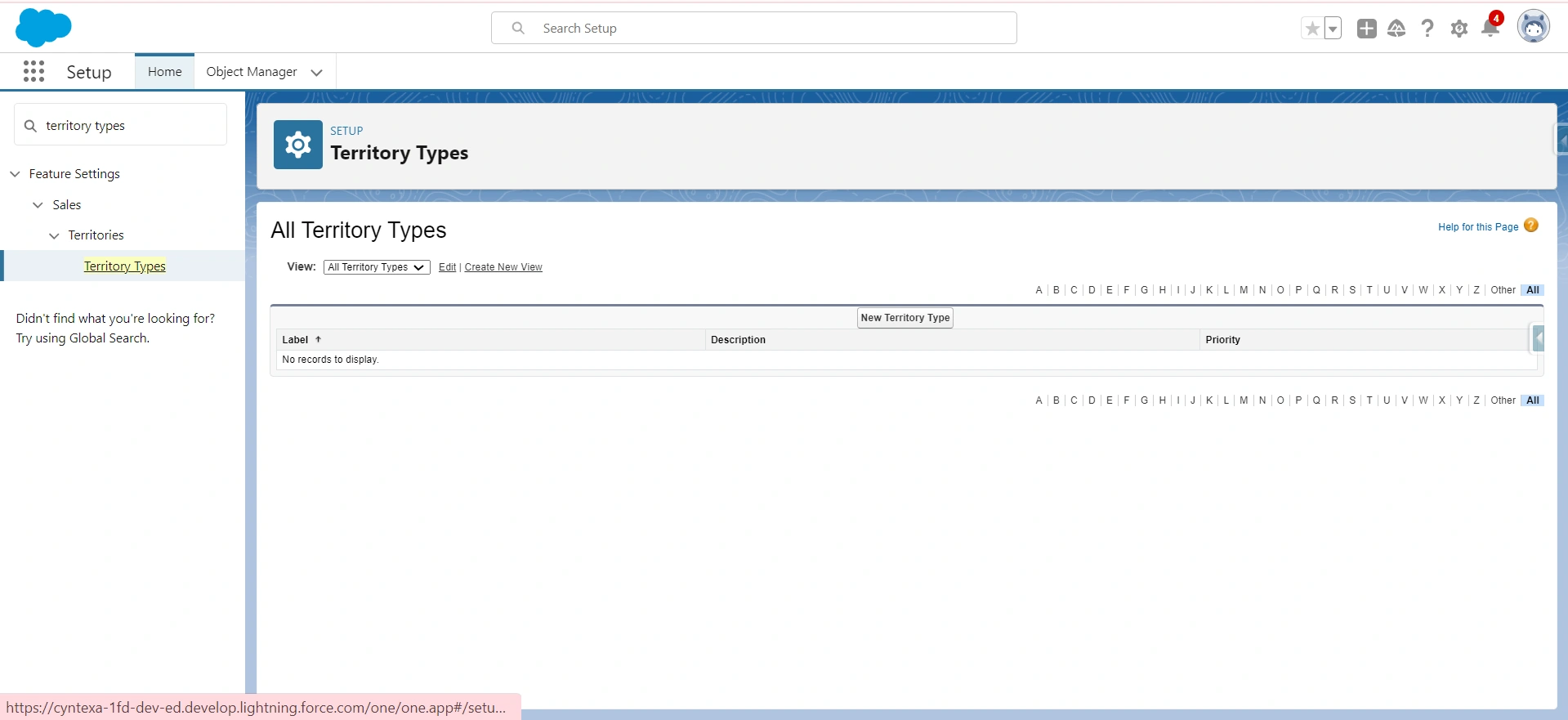Viewport: 1568px width, 720px height.
Task: Click the Setup gear icon beside Territory Types title
Action: click(298, 145)
